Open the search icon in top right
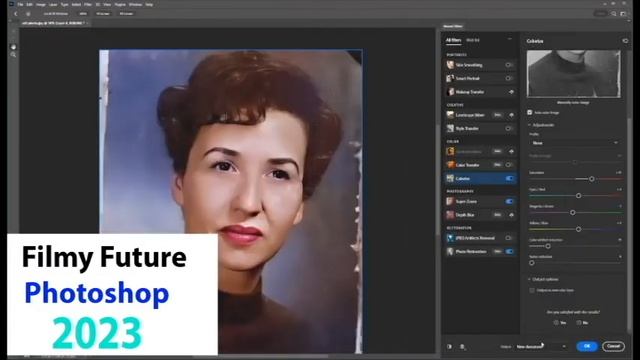Image resolution: width=640 pixels, height=360 pixels. tap(613, 13)
